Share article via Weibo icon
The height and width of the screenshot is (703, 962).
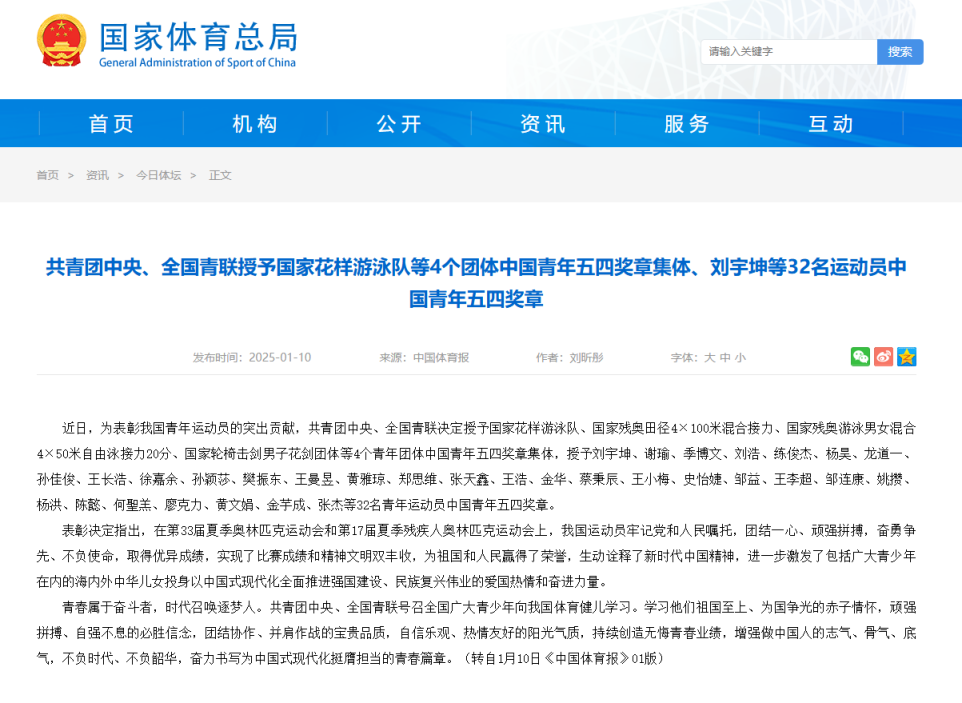coord(883,357)
